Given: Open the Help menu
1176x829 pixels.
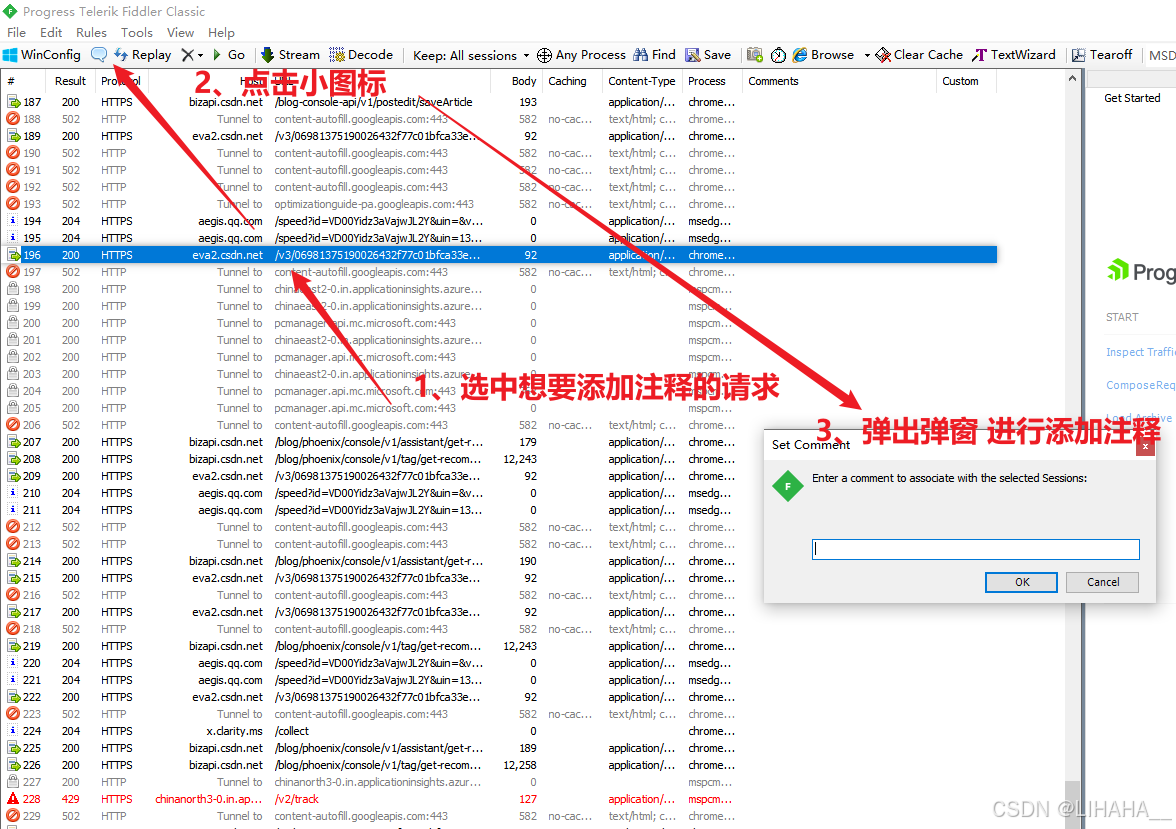Looking at the screenshot, I should coord(221,33).
